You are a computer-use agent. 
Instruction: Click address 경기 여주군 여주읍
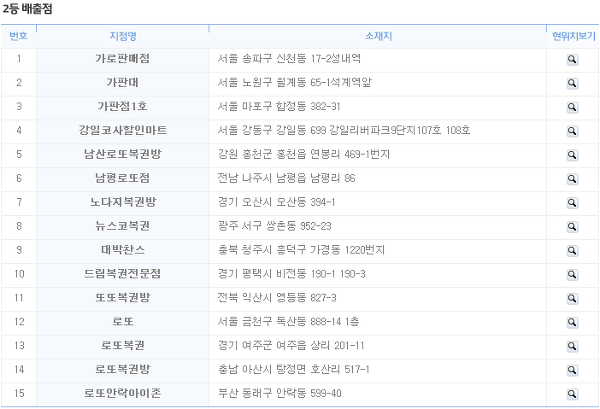point(262,345)
